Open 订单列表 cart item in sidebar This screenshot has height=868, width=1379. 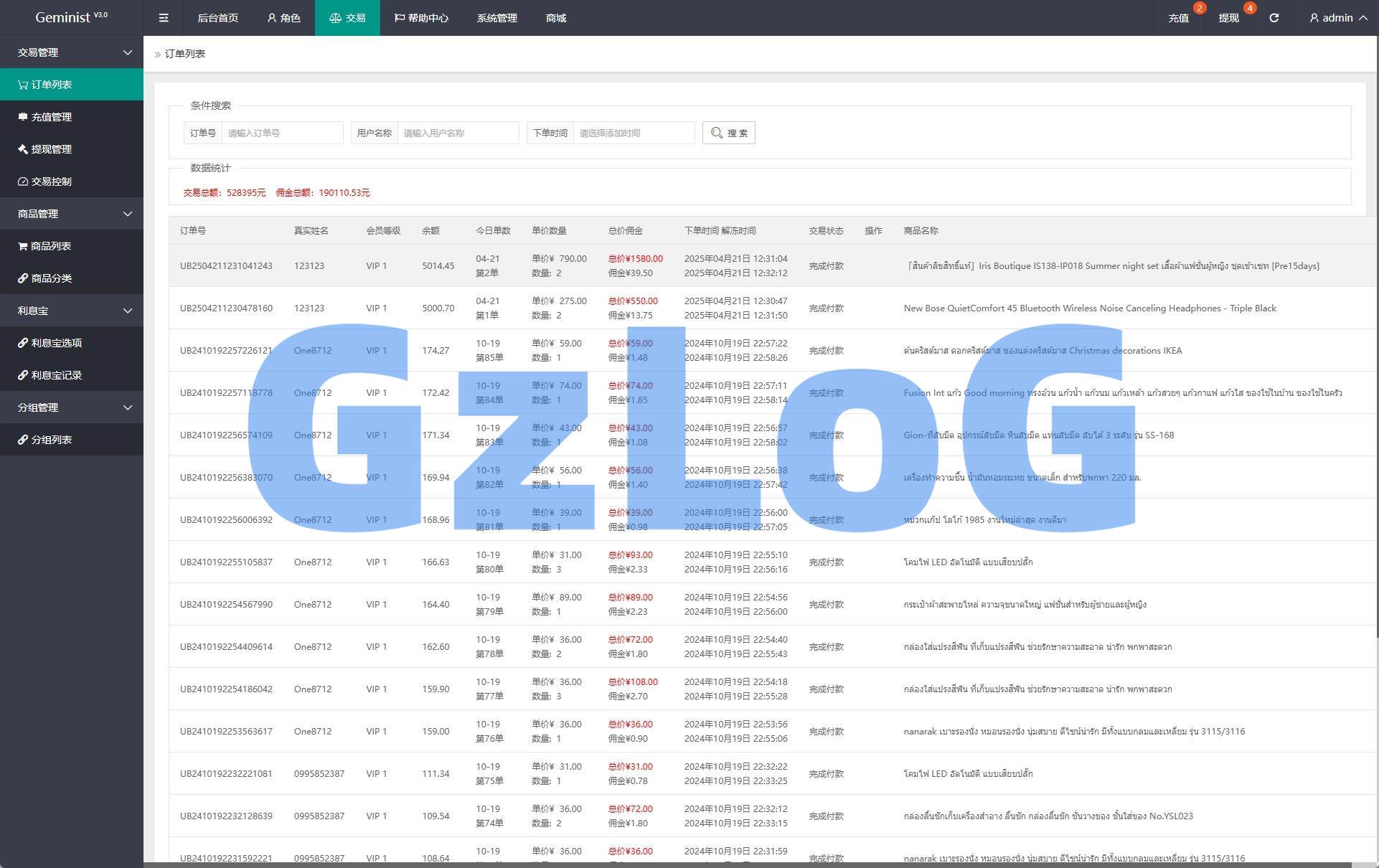52,85
